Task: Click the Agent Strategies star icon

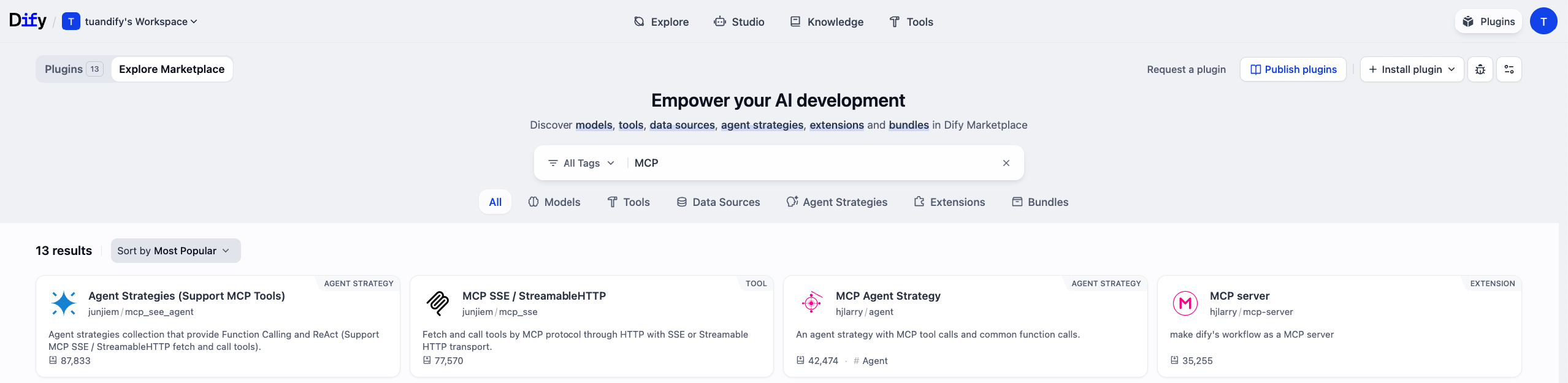Action: point(64,303)
